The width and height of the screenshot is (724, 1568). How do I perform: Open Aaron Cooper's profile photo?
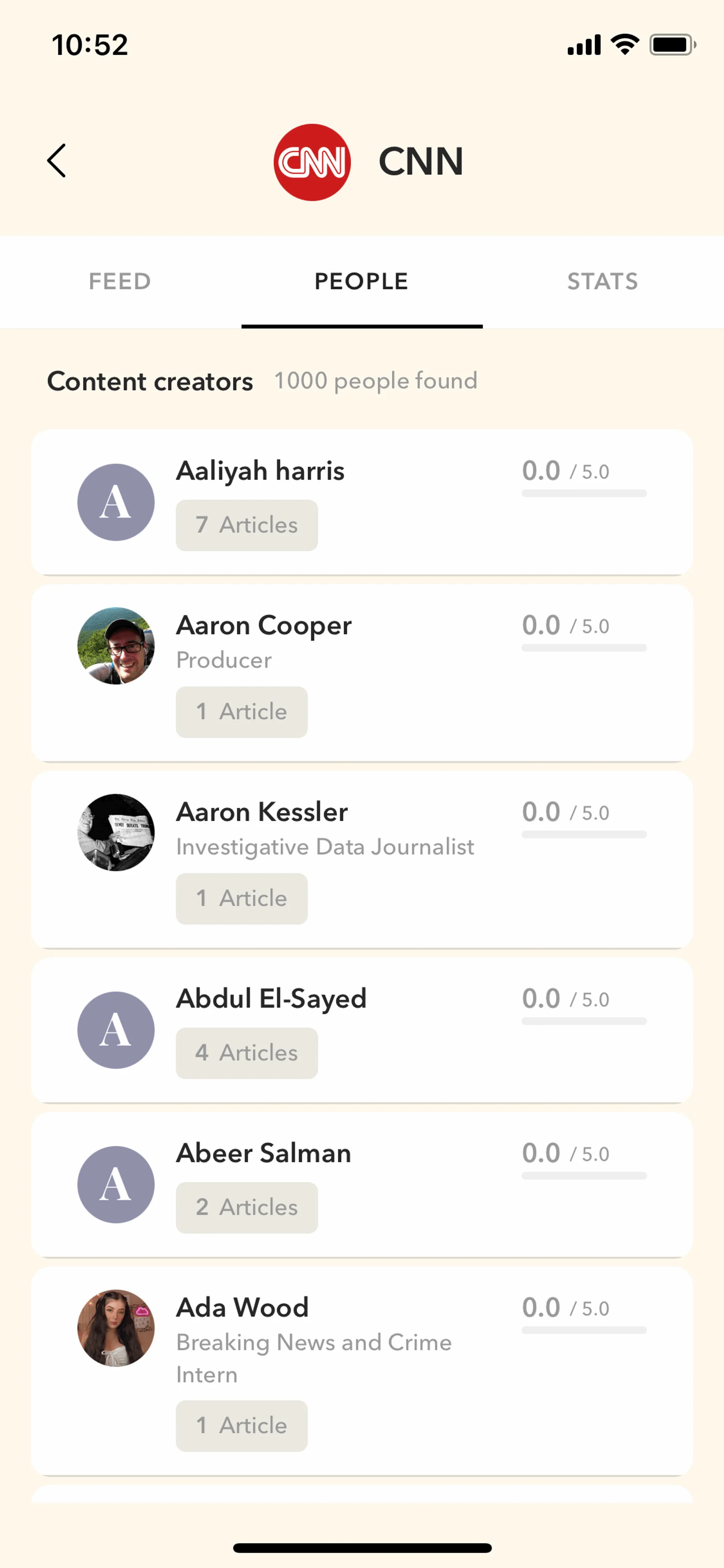point(116,646)
